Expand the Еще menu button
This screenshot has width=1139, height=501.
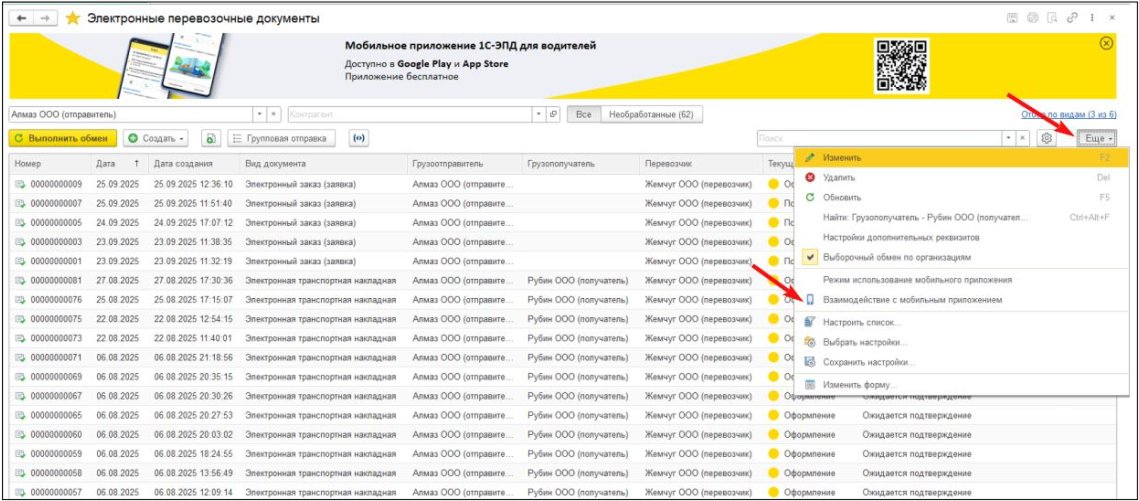1099,138
